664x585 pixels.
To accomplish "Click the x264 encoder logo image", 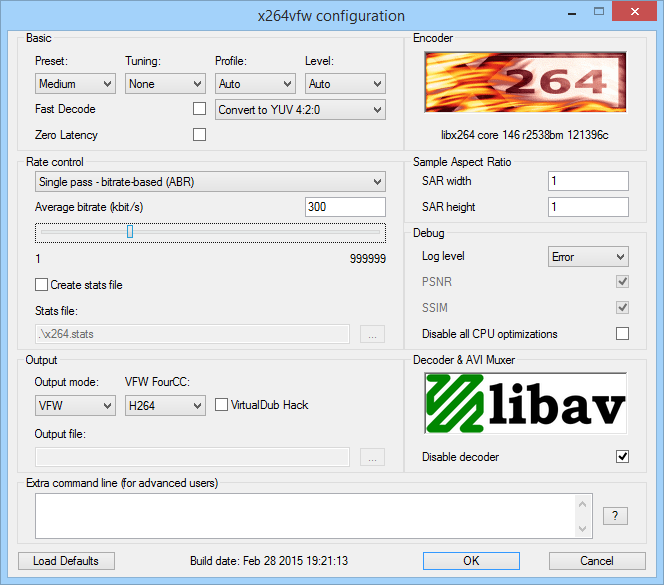I will point(525,83).
